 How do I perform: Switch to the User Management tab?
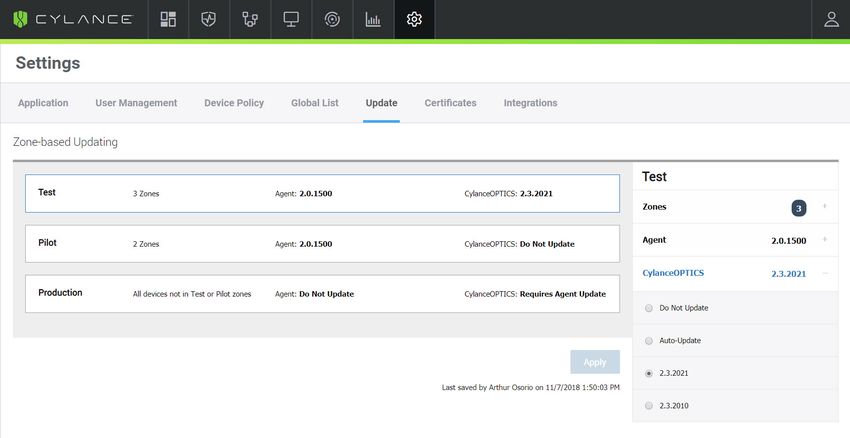pyautogui.click(x=136, y=103)
